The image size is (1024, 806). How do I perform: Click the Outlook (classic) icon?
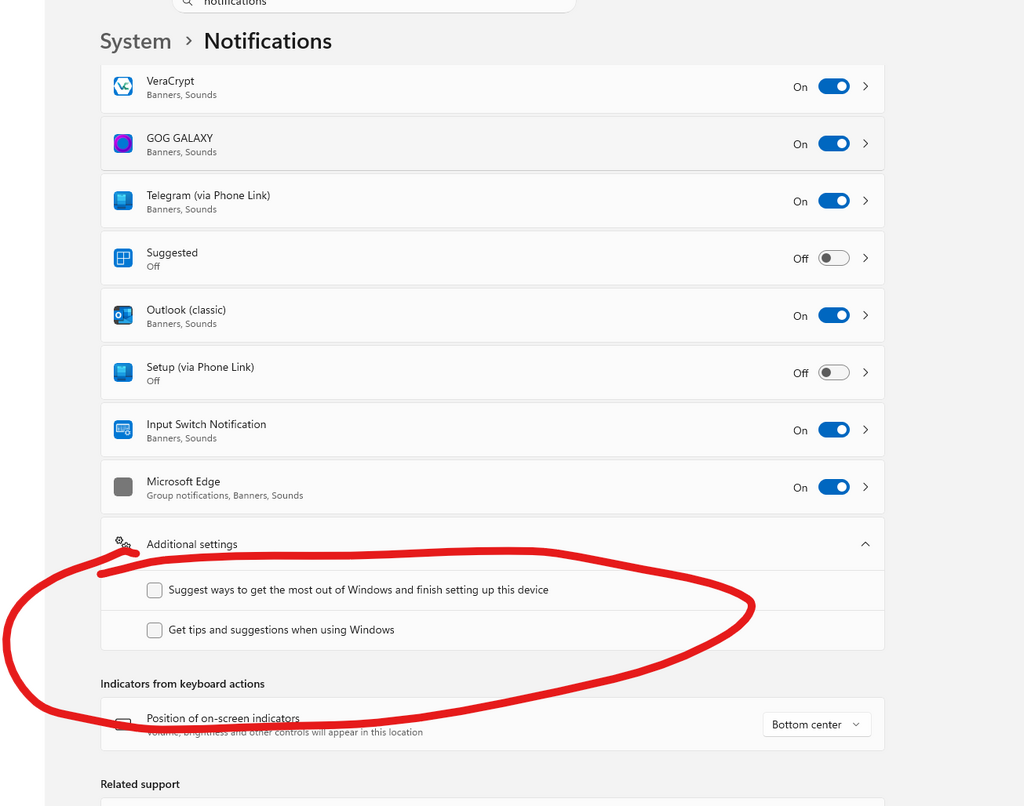(x=123, y=315)
